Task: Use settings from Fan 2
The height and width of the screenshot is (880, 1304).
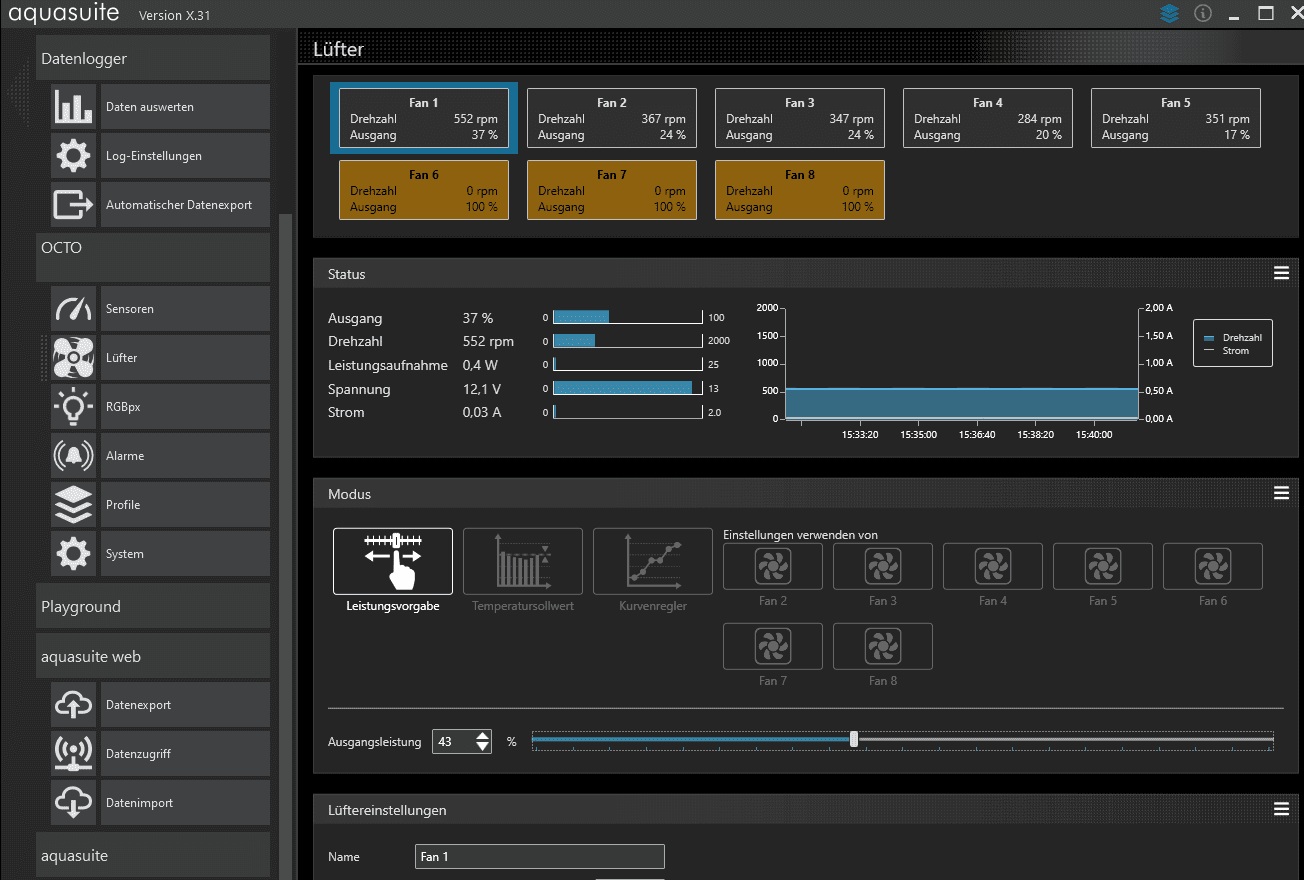Action: click(x=773, y=567)
